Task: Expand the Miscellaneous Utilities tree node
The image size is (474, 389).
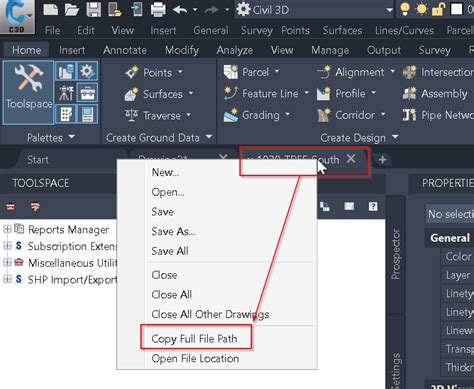Action: [x=7, y=262]
